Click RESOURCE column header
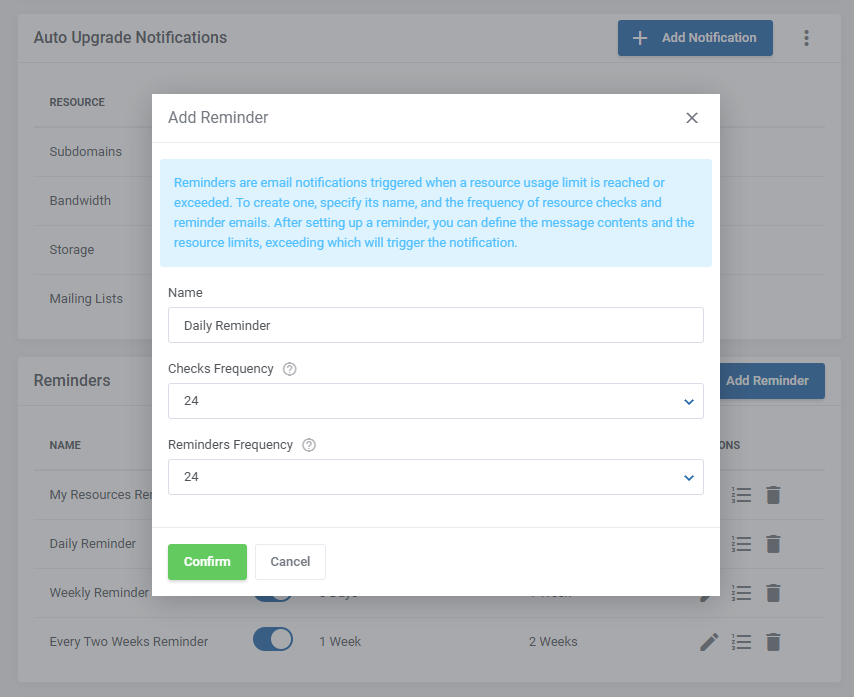Screen dimensions: 854x697 [77, 102]
